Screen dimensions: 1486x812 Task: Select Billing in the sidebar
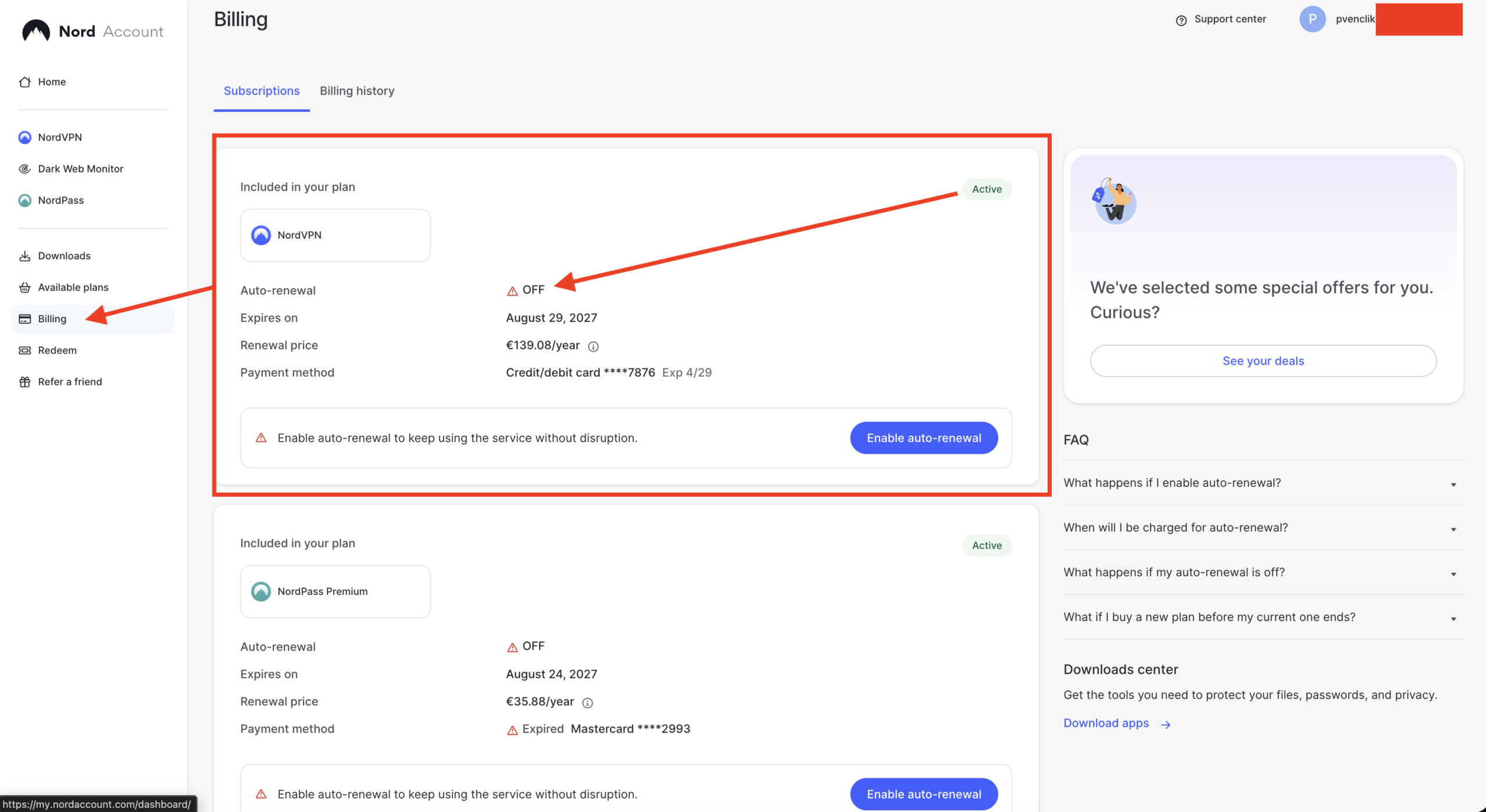tap(52, 318)
